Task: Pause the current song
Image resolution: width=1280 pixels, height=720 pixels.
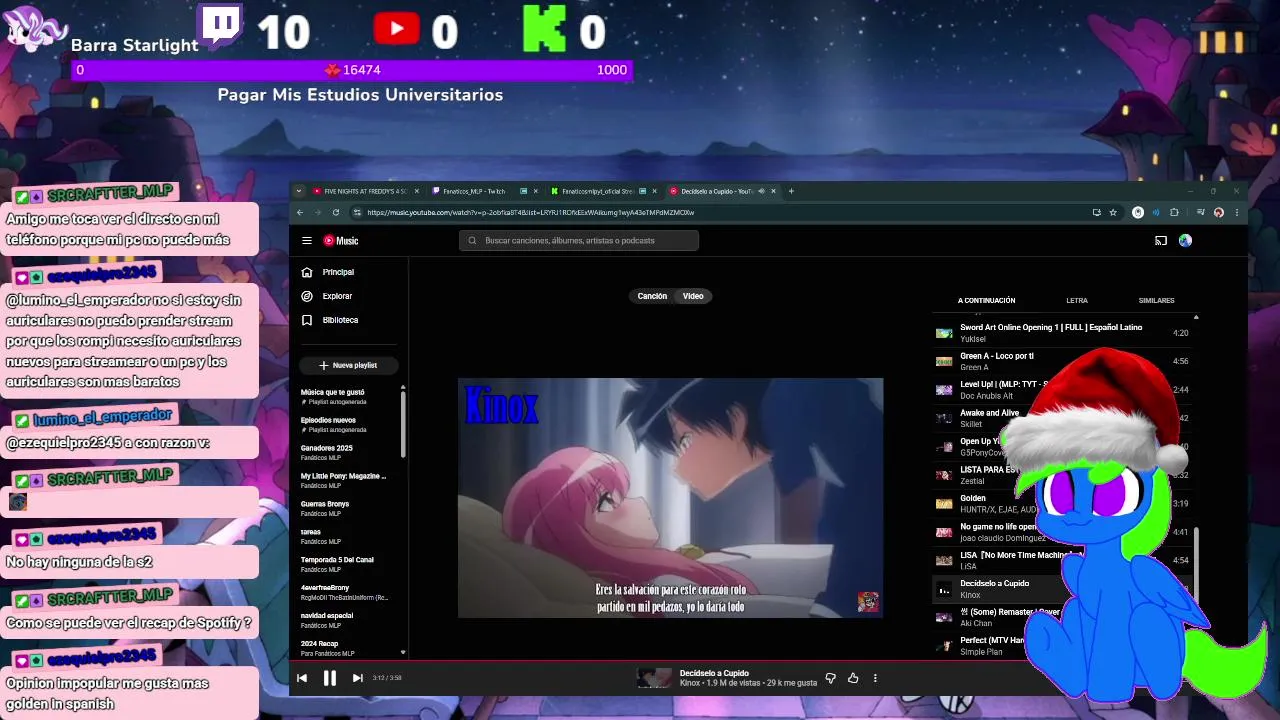Action: click(329, 678)
